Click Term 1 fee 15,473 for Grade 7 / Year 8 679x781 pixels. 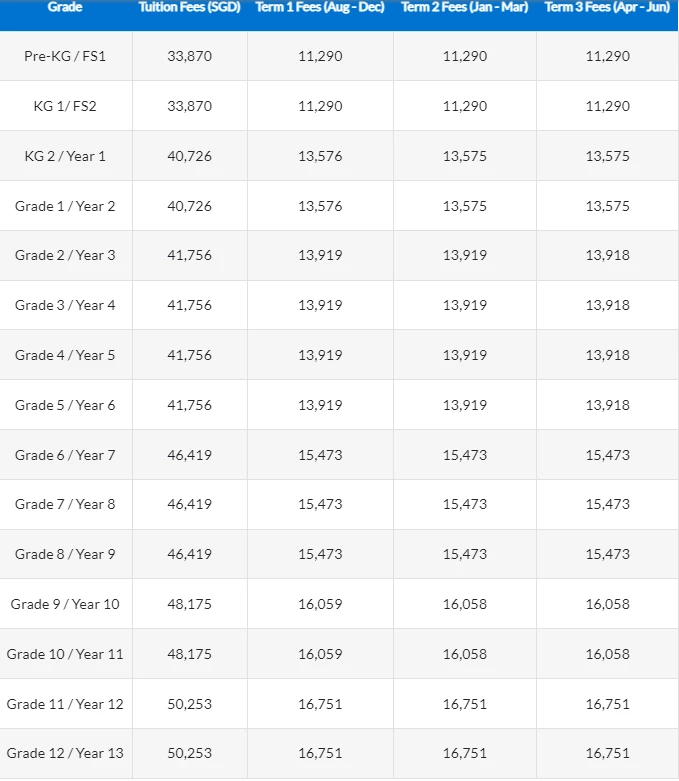point(320,504)
